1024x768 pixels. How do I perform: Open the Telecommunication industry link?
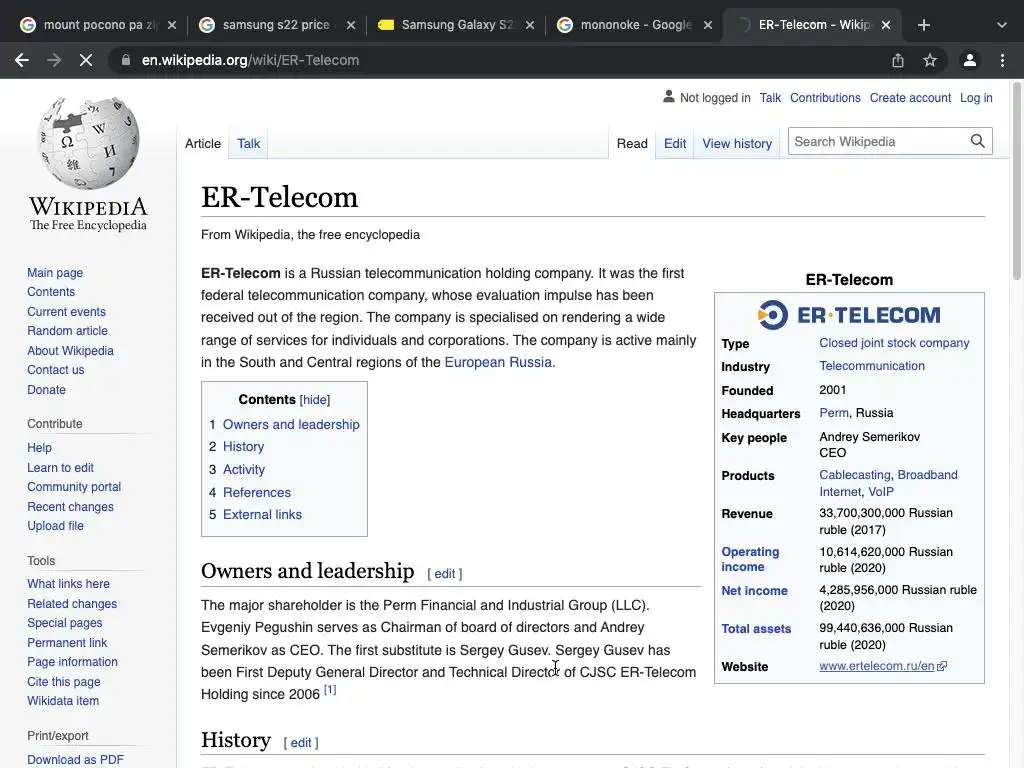coord(872,366)
